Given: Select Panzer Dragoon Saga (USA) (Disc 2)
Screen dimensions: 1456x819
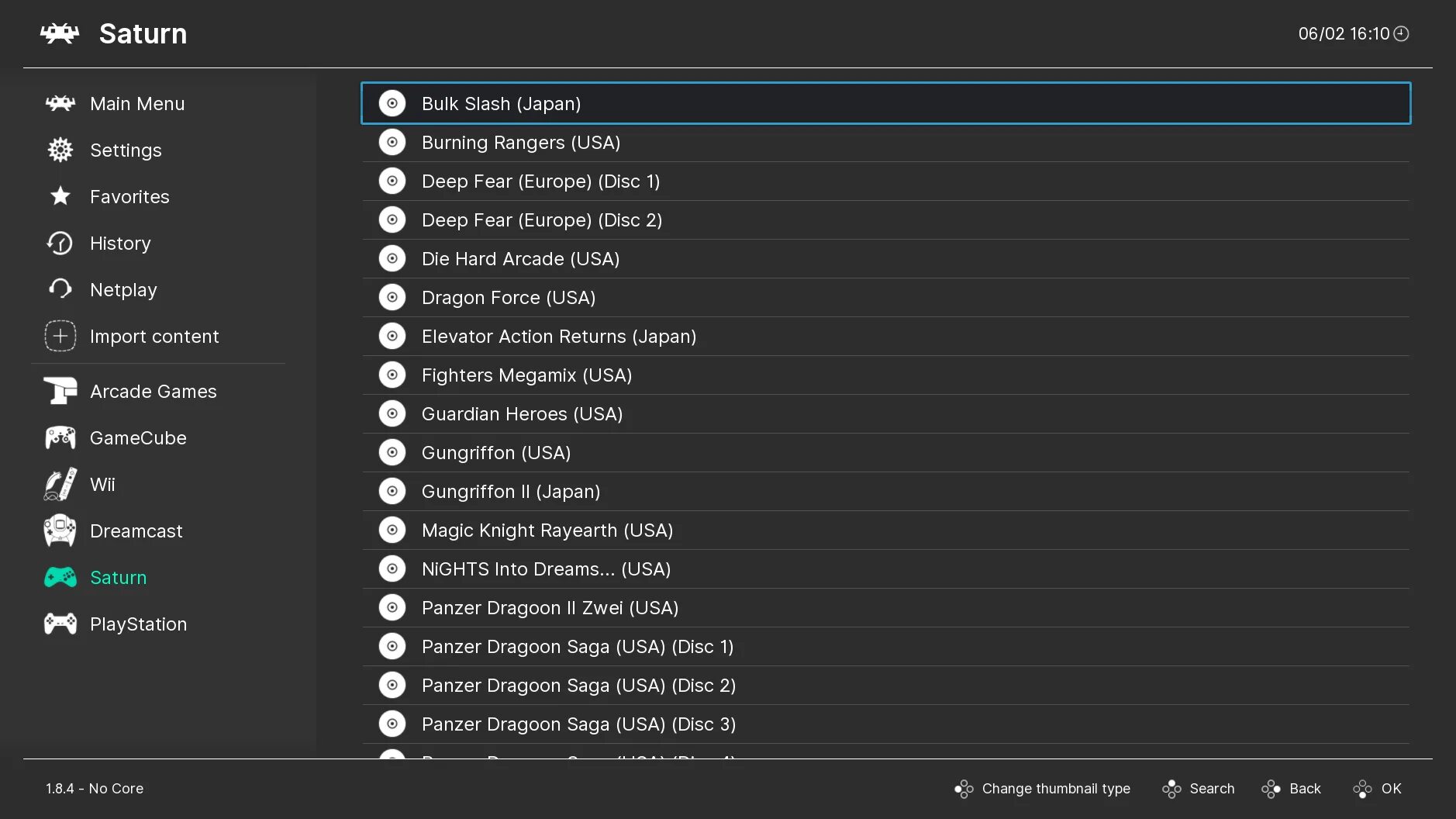Looking at the screenshot, I should [x=885, y=685].
